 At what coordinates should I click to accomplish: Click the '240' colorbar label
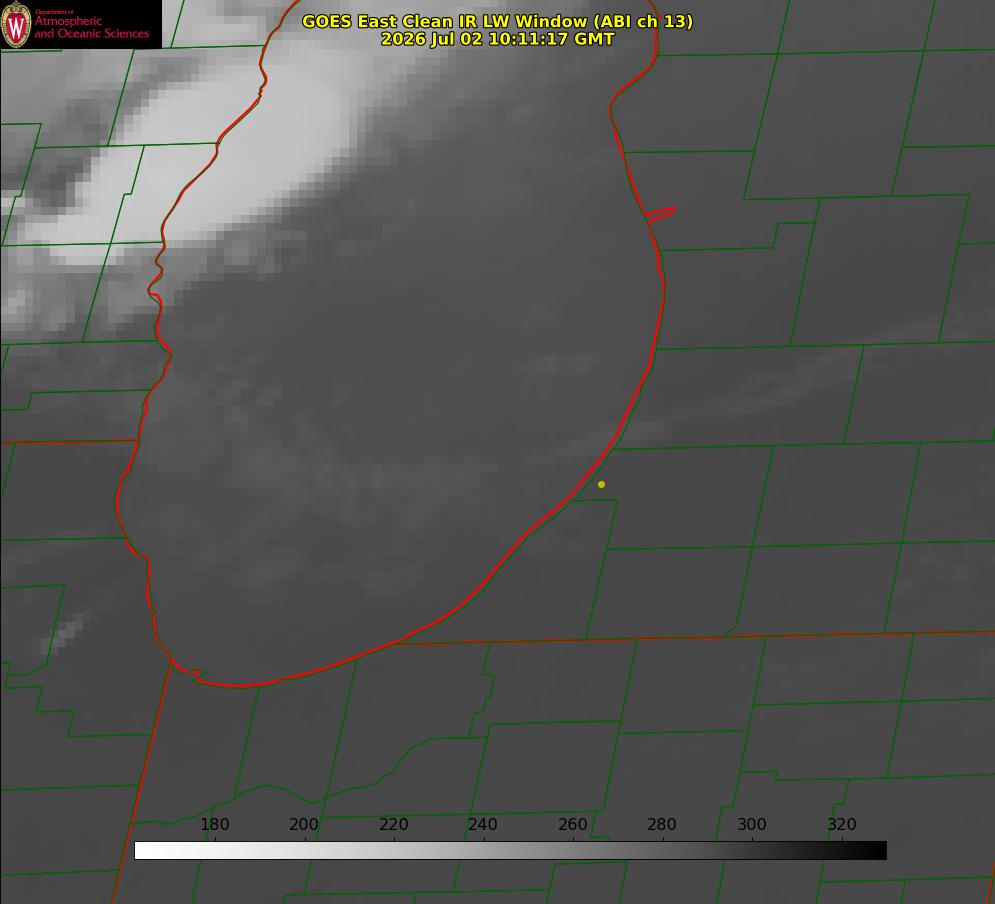(483, 824)
